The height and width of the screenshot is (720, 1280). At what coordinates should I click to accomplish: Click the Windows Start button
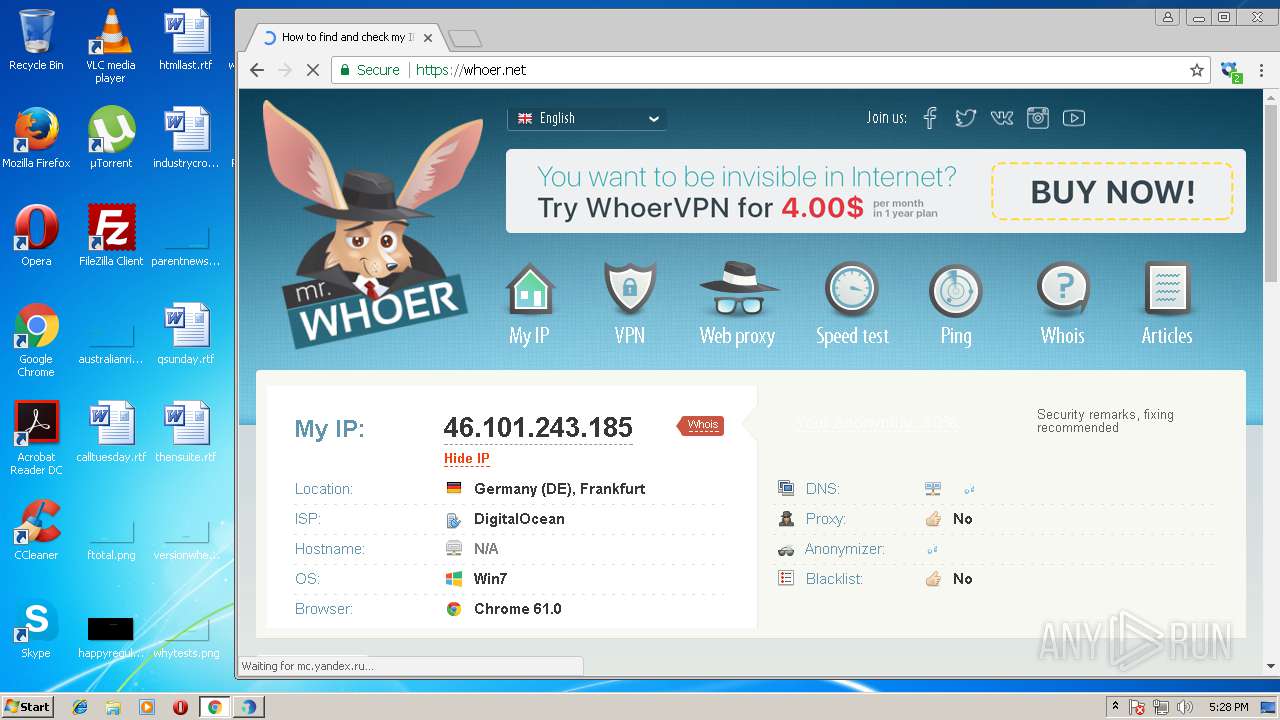click(27, 706)
